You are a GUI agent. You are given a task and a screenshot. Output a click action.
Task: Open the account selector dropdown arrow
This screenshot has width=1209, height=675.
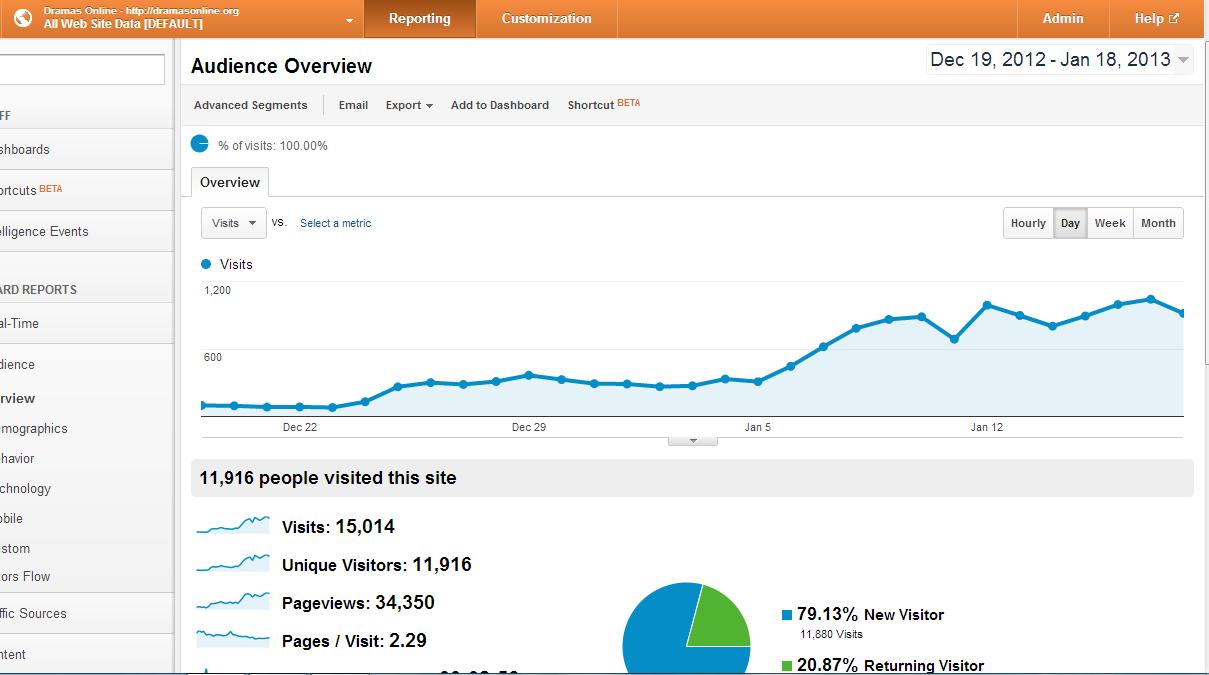pyautogui.click(x=349, y=20)
